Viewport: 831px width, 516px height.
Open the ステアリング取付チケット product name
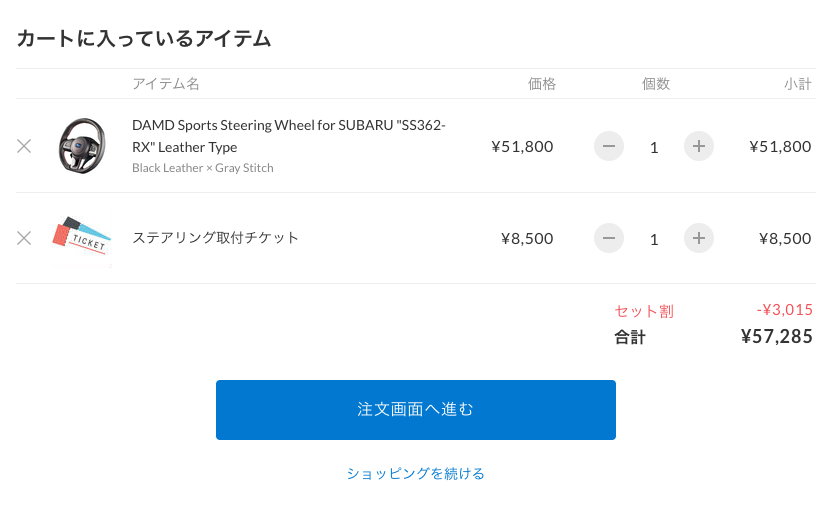click(x=215, y=238)
